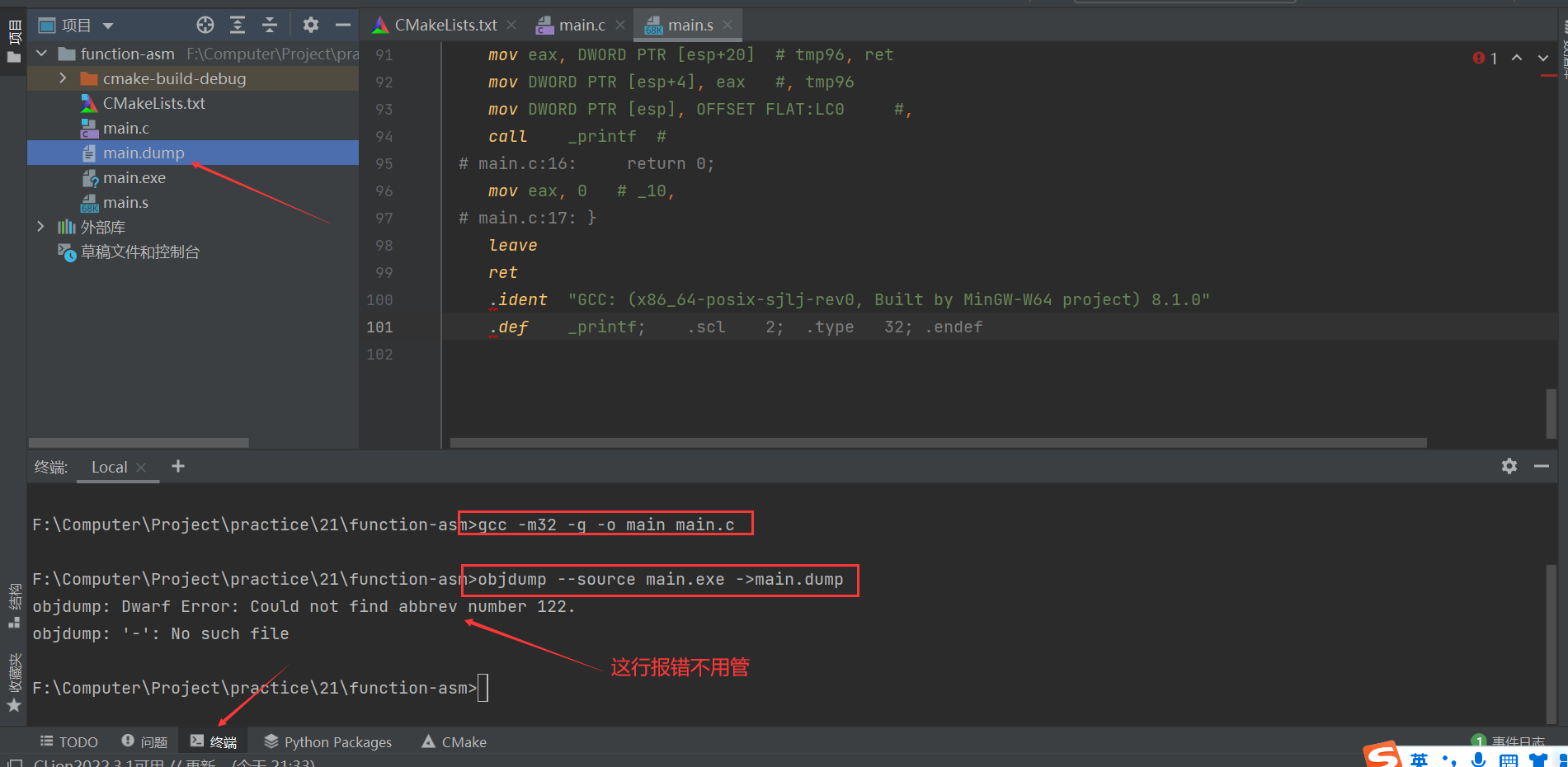Open the Structure sidebar tool window
1568x767 pixels.
click(14, 606)
